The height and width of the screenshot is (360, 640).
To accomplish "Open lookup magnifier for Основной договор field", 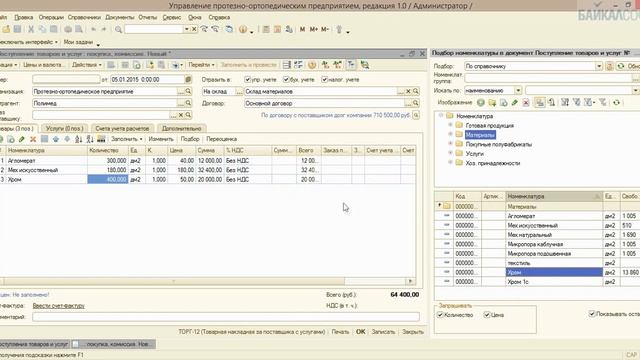I will (416, 103).
